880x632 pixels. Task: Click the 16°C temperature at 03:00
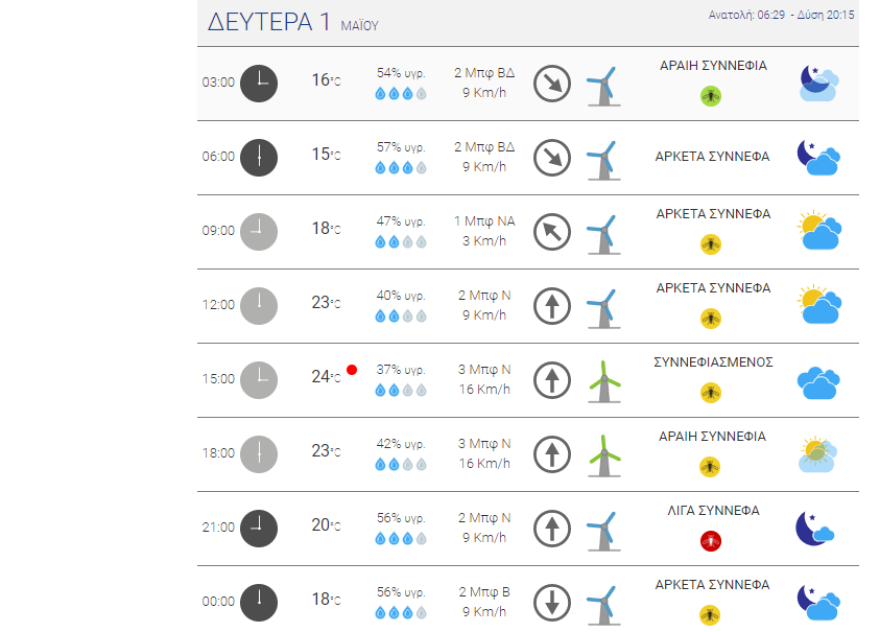(x=326, y=80)
